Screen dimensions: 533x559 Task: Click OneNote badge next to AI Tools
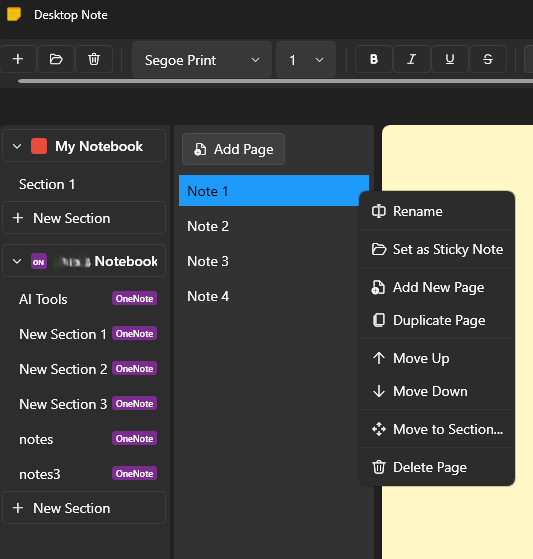pos(134,298)
